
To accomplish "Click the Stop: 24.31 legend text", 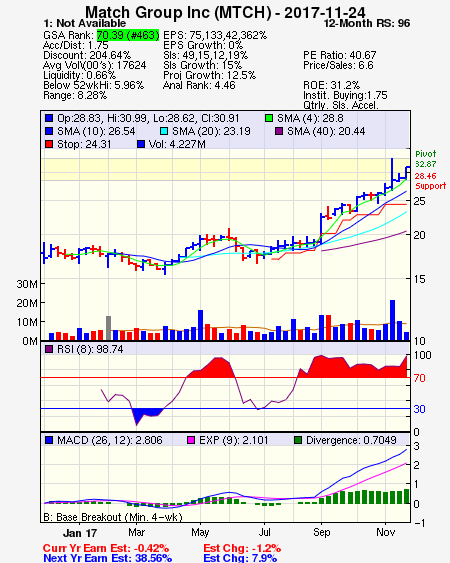I will pyautogui.click(x=84, y=144).
